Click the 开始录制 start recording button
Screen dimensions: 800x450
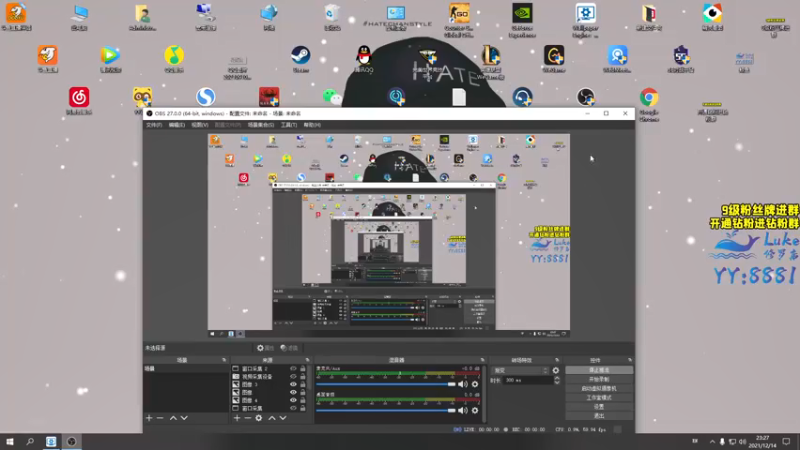coord(599,380)
